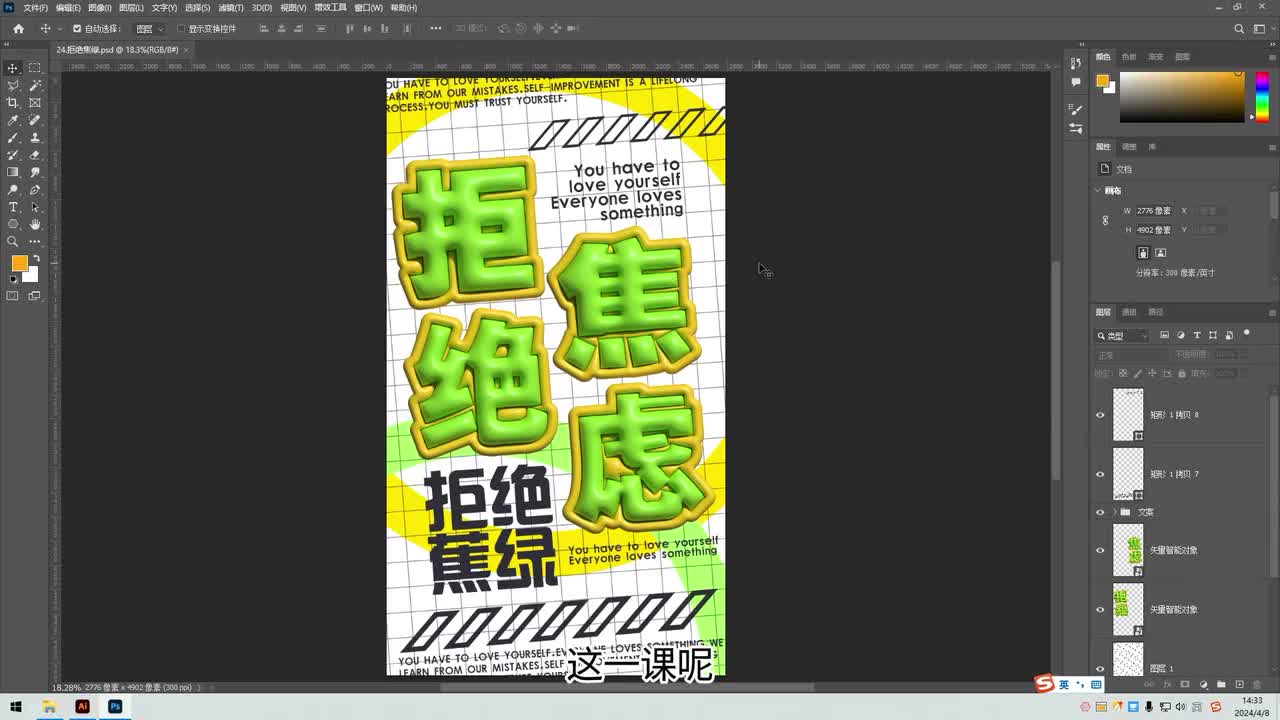This screenshot has height=720, width=1280.
Task: Open the blend mode 正常 dropdown
Action: [1131, 355]
